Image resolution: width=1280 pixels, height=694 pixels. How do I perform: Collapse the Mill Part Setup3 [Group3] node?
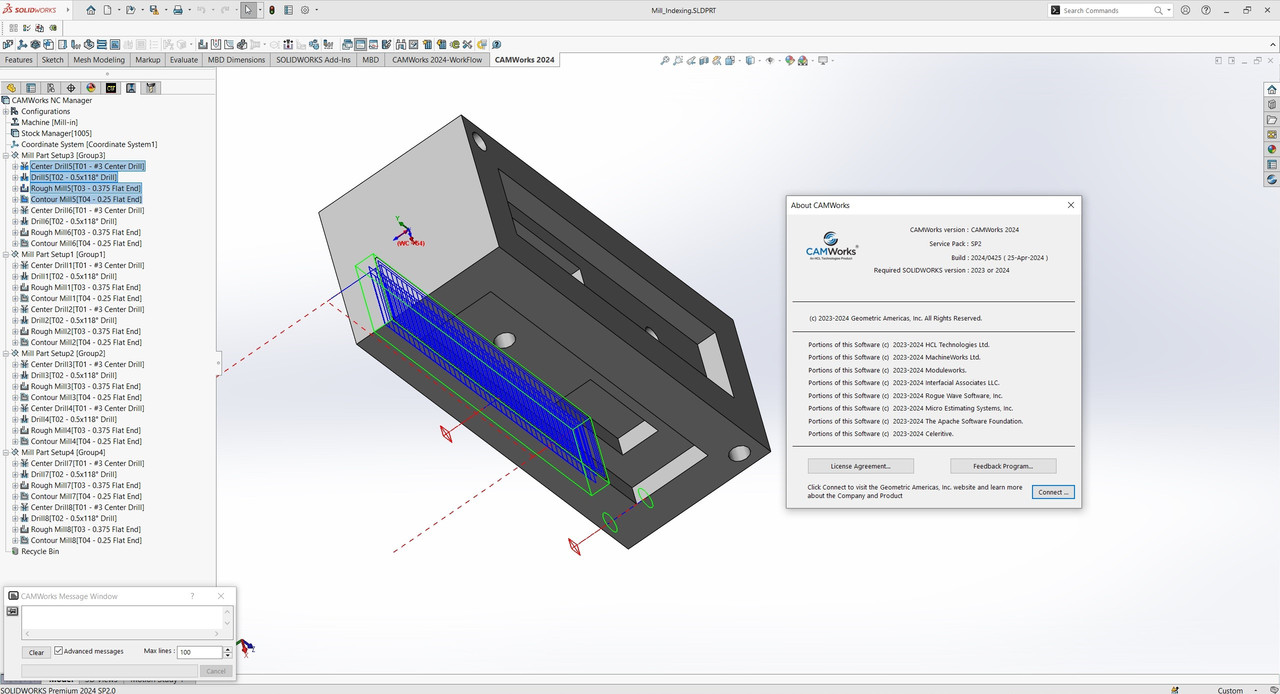(x=7, y=155)
